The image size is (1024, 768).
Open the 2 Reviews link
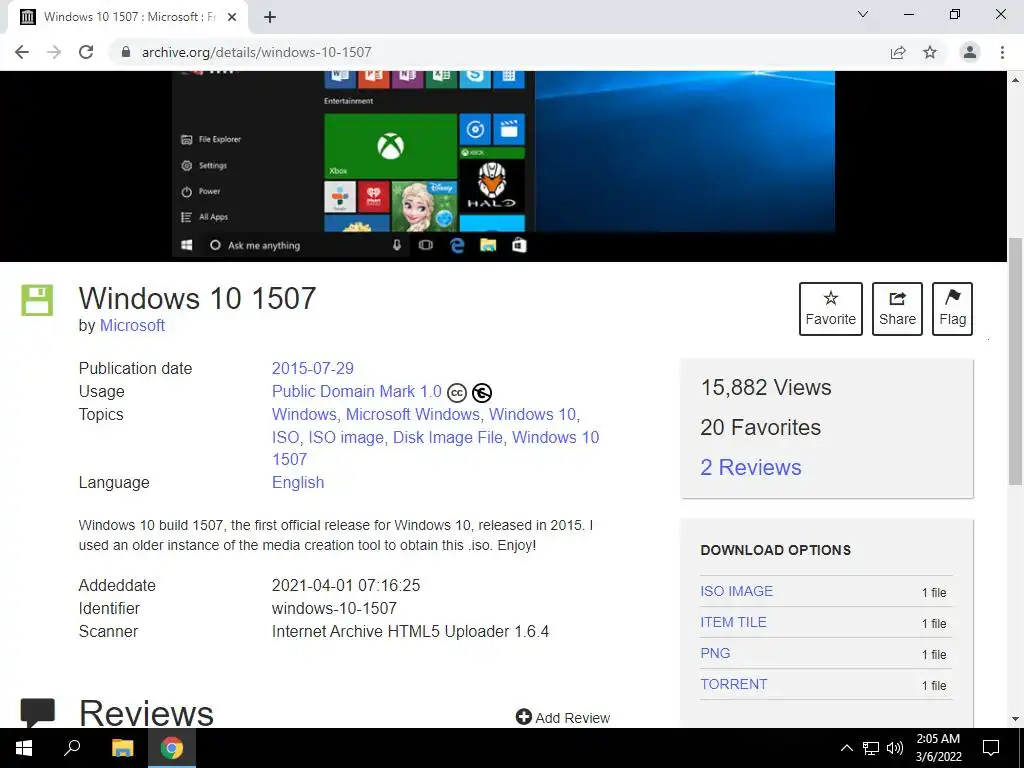click(x=750, y=468)
